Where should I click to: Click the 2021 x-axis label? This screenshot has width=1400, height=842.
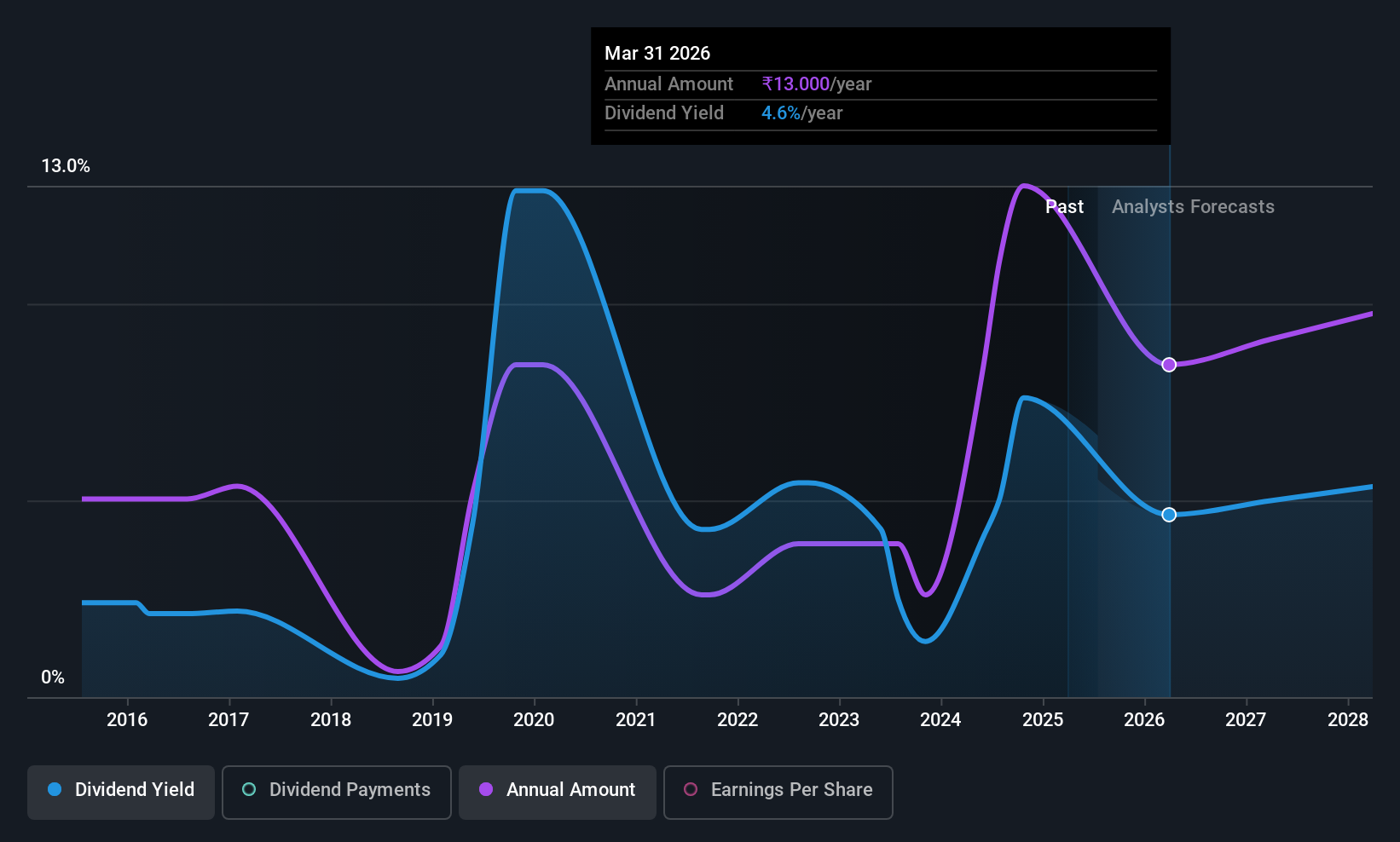click(636, 720)
